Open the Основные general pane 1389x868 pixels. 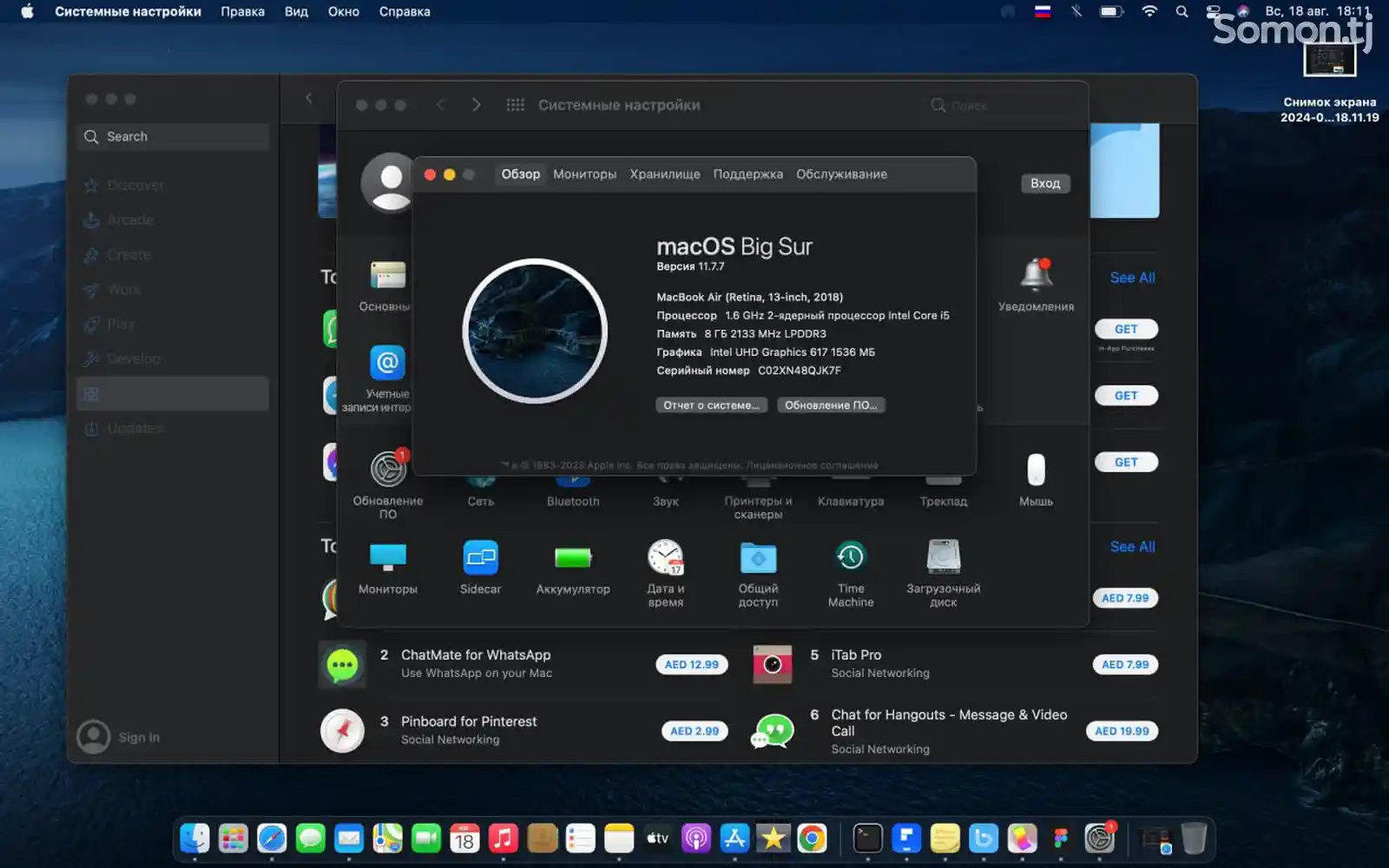coord(386,285)
